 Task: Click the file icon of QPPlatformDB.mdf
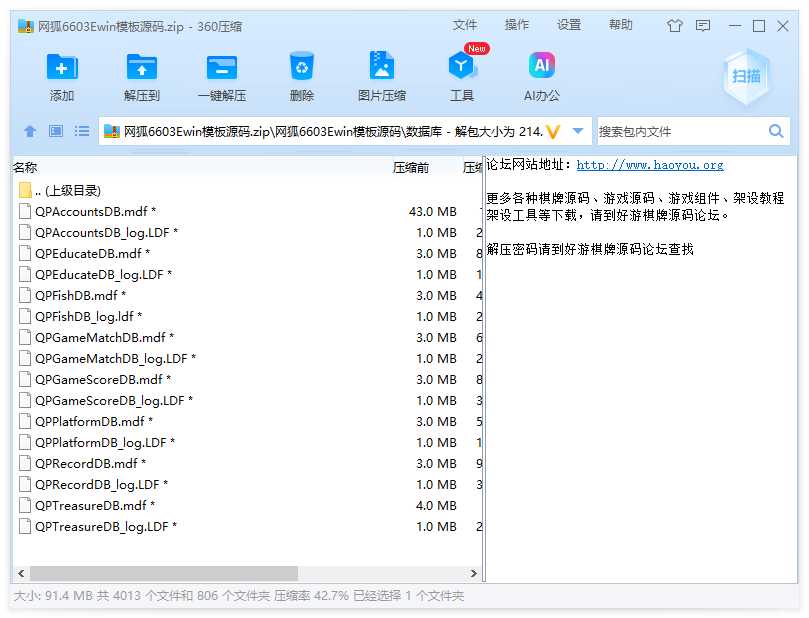25,421
